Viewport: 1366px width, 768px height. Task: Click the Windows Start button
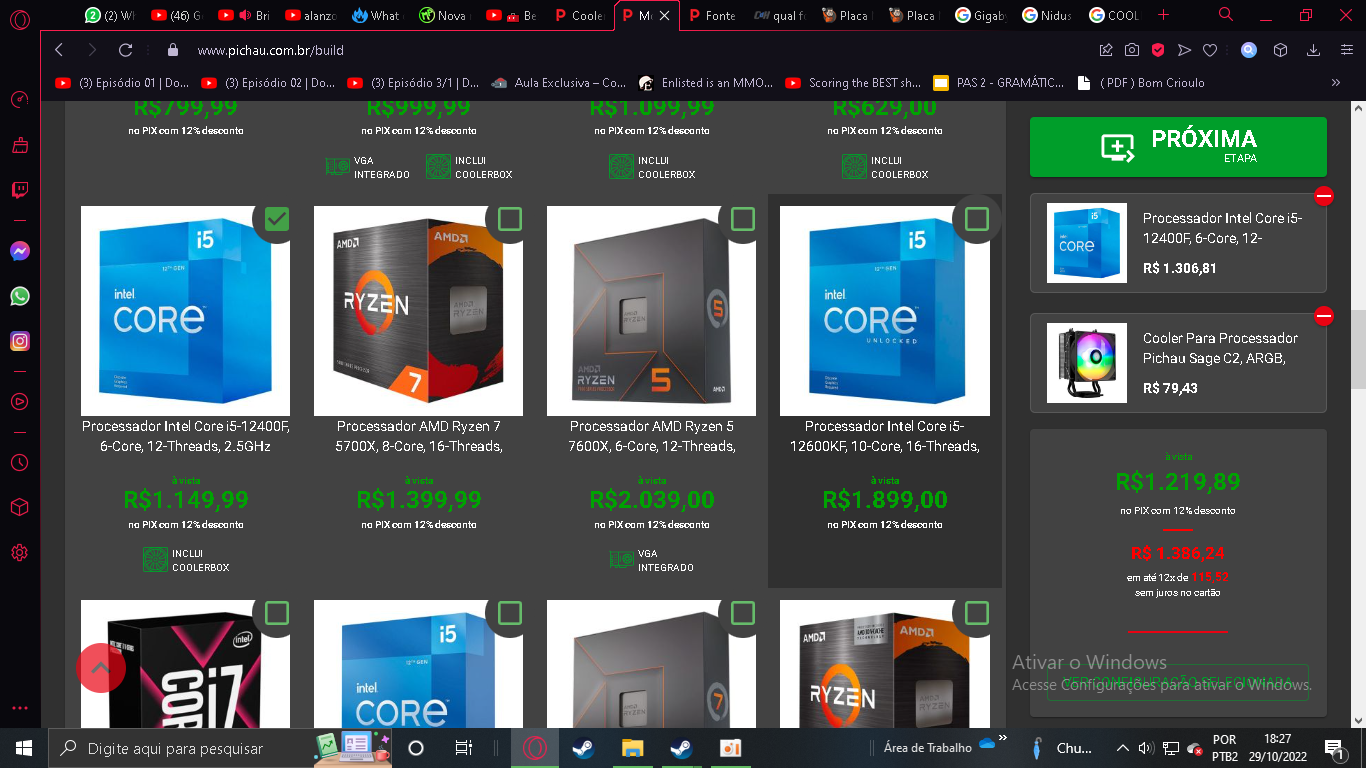tap(22, 748)
